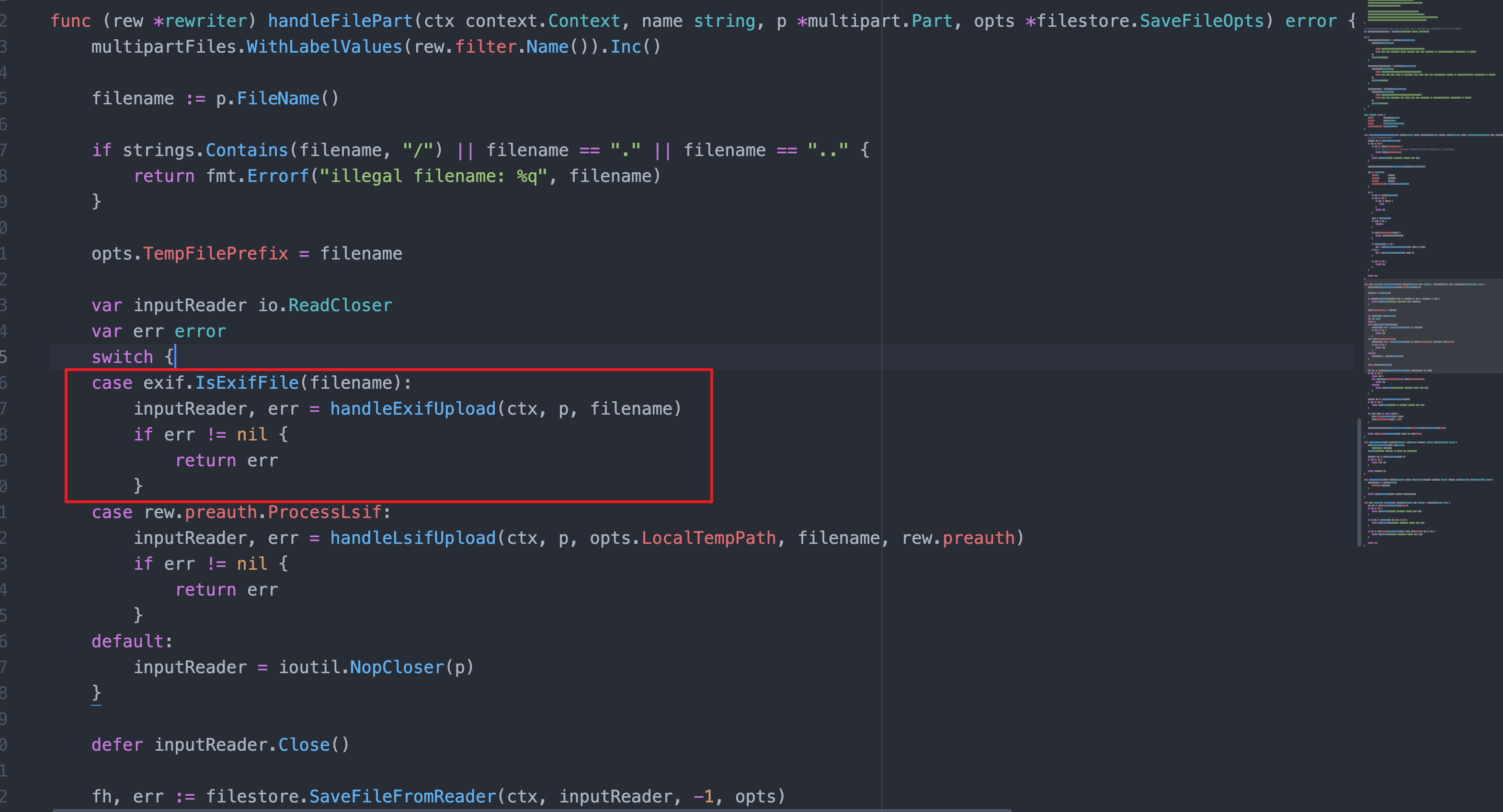Click 'return err' in the exif case

point(227,461)
